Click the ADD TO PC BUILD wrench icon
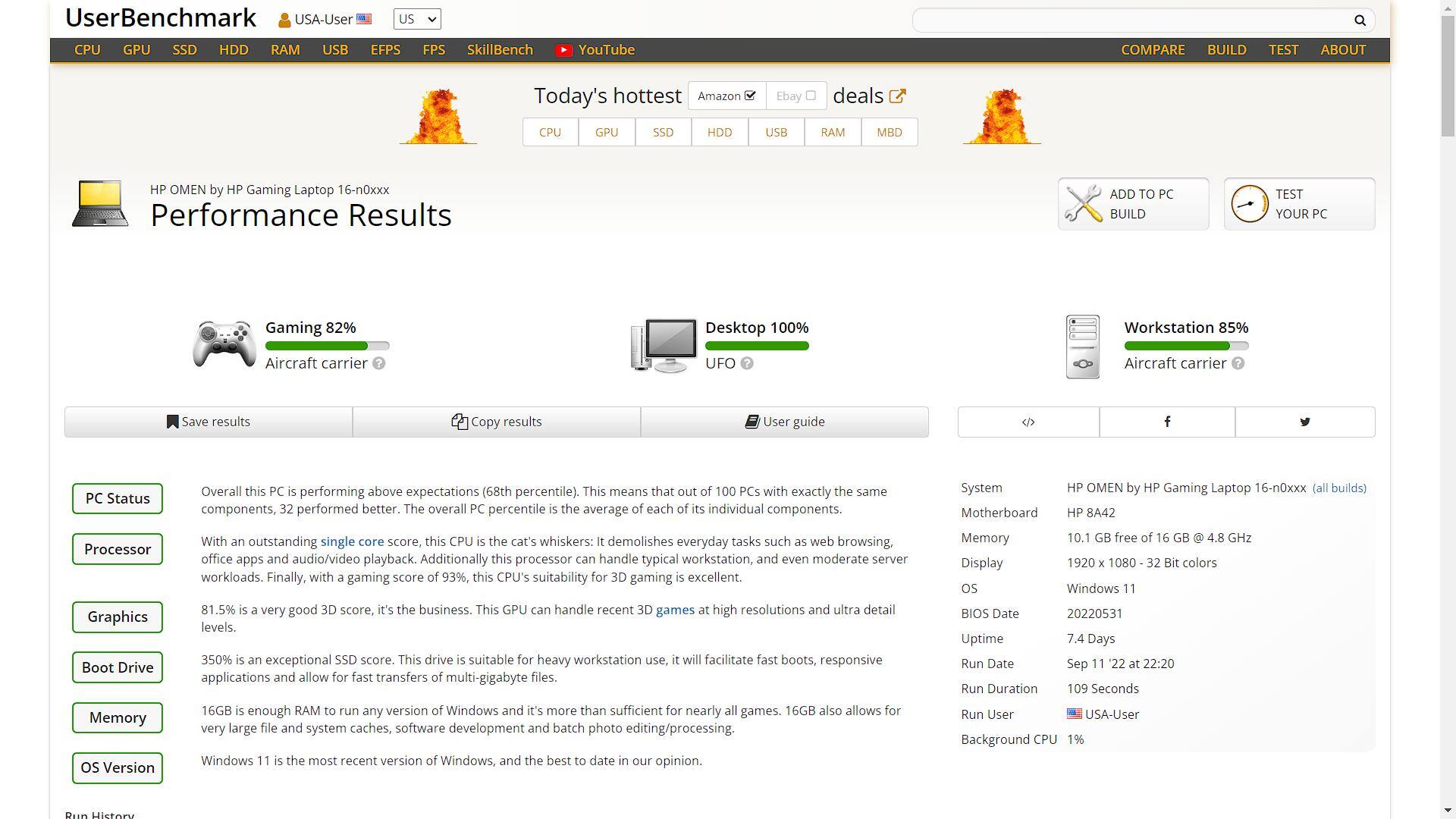This screenshot has width=1456, height=819. 1083,203
